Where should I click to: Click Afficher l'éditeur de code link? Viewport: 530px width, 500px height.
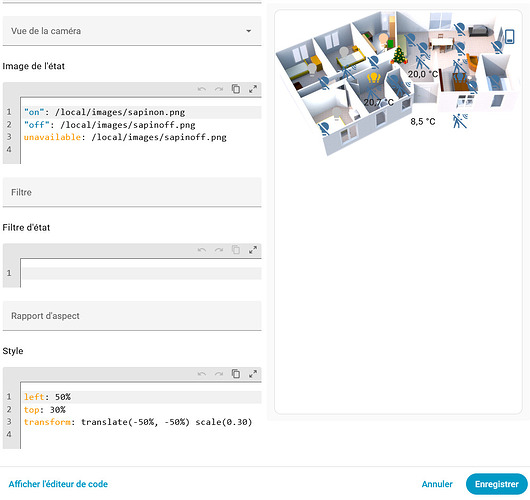[58, 484]
